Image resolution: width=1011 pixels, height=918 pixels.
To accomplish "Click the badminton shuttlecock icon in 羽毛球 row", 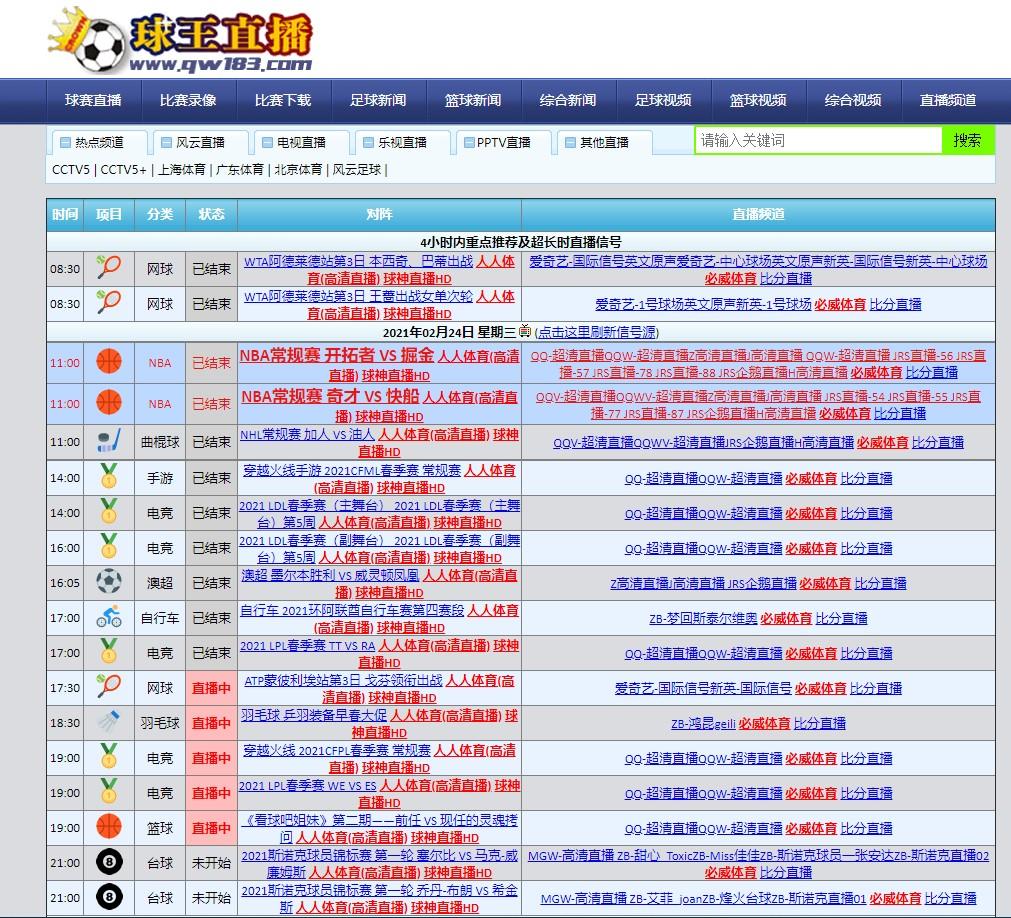I will click(x=109, y=722).
